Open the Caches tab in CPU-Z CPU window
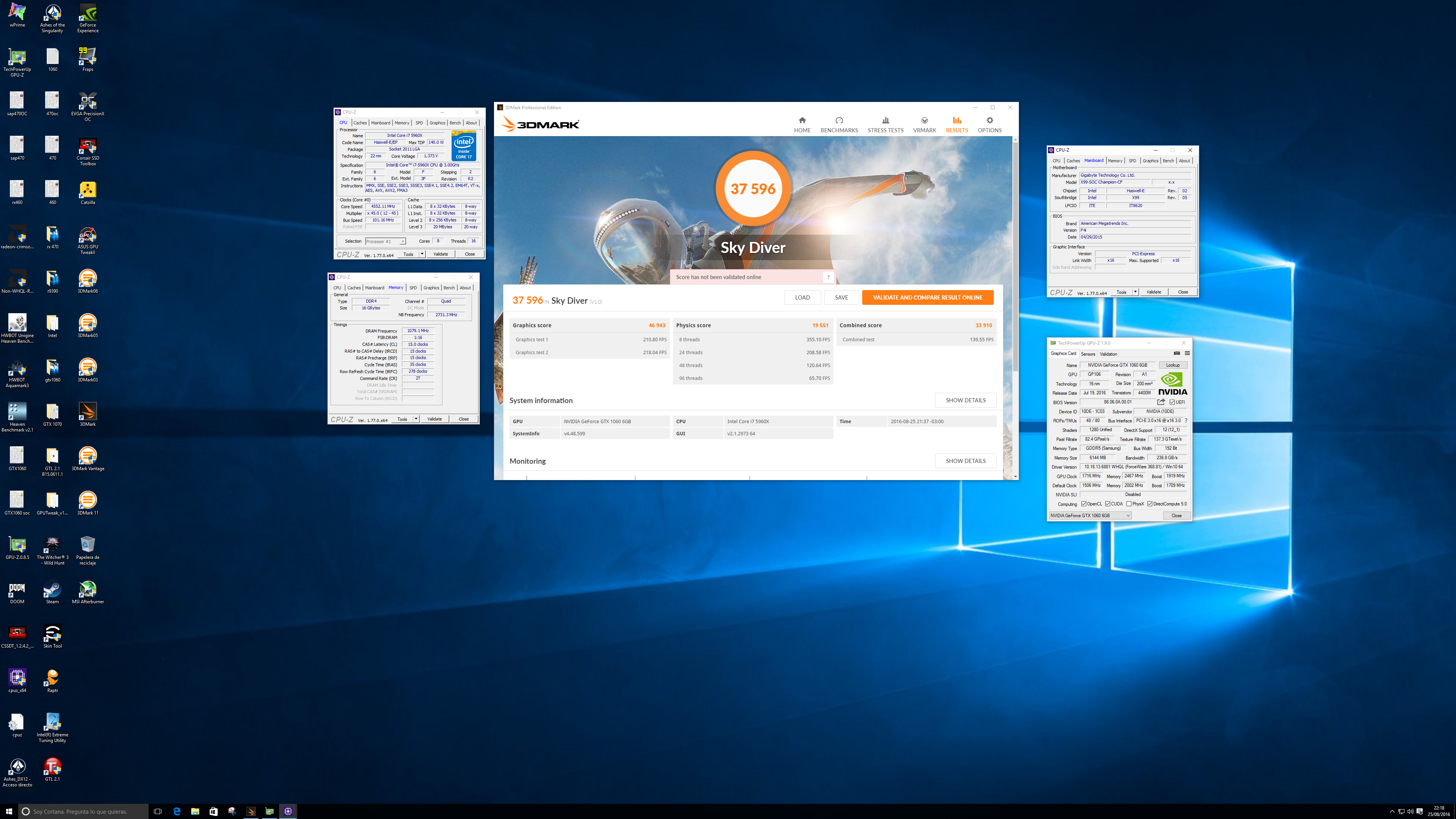This screenshot has width=1456, height=819. pyautogui.click(x=360, y=122)
